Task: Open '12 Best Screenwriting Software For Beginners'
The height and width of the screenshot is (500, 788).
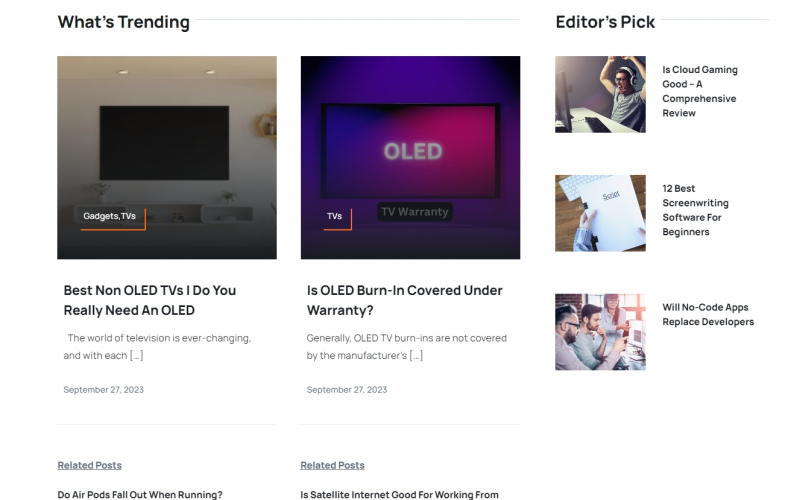Action: (695, 210)
